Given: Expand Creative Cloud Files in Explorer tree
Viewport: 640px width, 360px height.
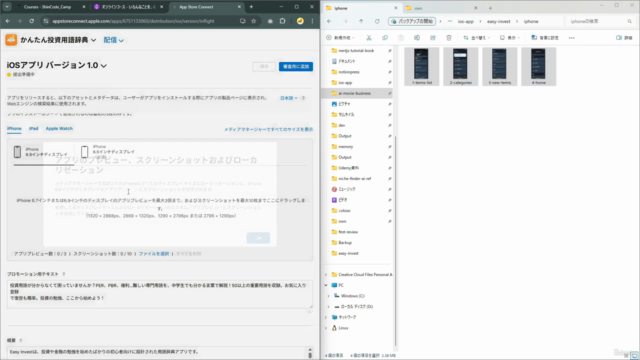Looking at the screenshot, I should [x=326, y=275].
